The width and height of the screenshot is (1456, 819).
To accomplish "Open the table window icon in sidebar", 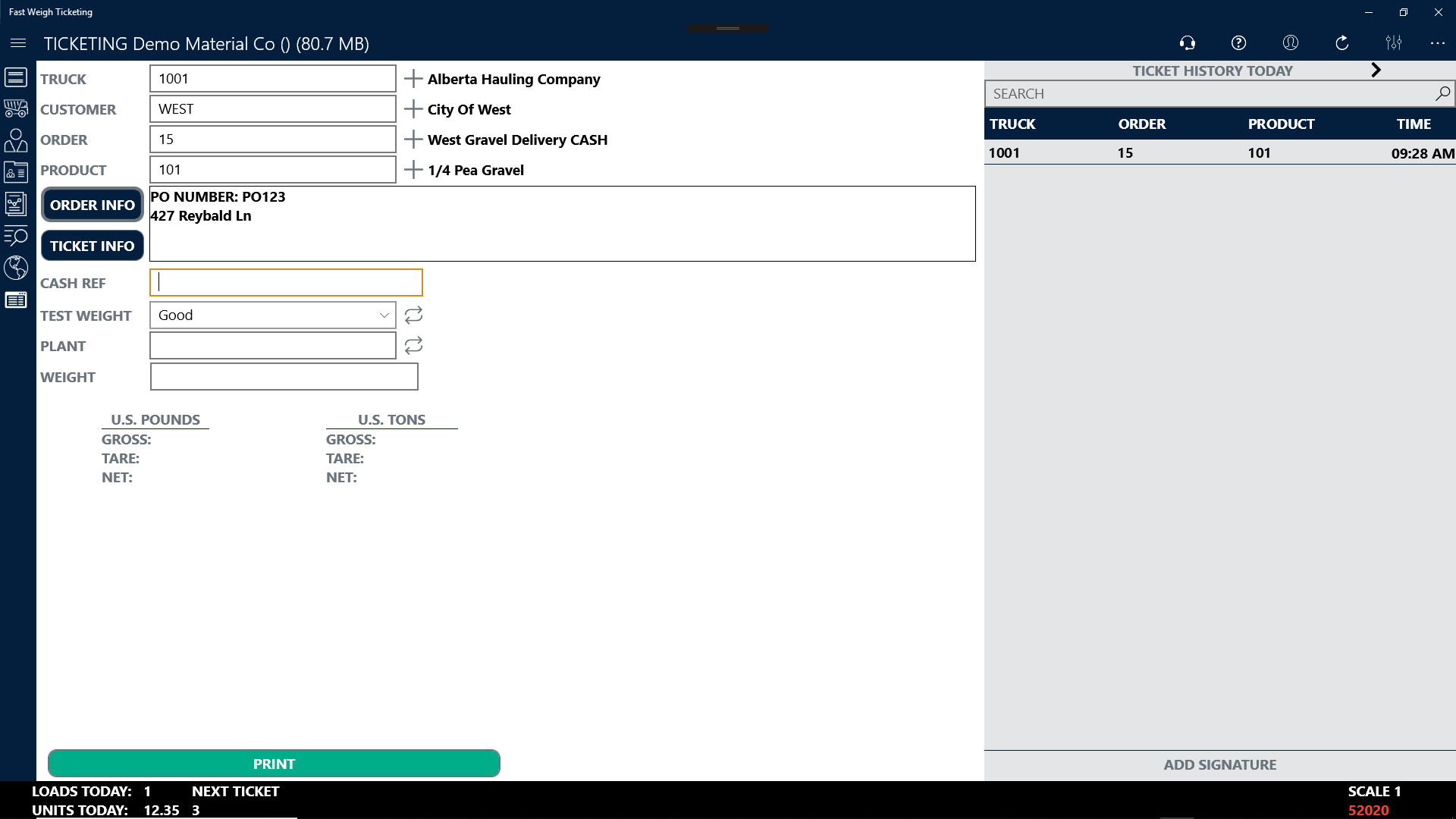I will pyautogui.click(x=16, y=300).
